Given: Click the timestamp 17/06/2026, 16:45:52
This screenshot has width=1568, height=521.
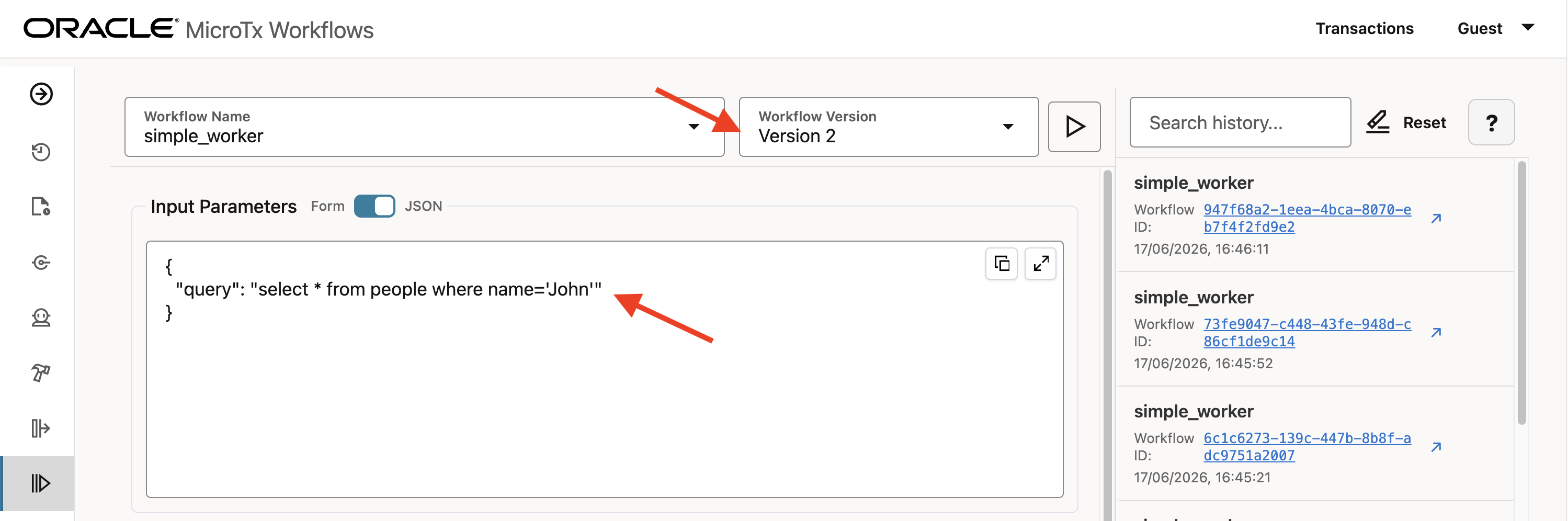Looking at the screenshot, I should 1203,364.
